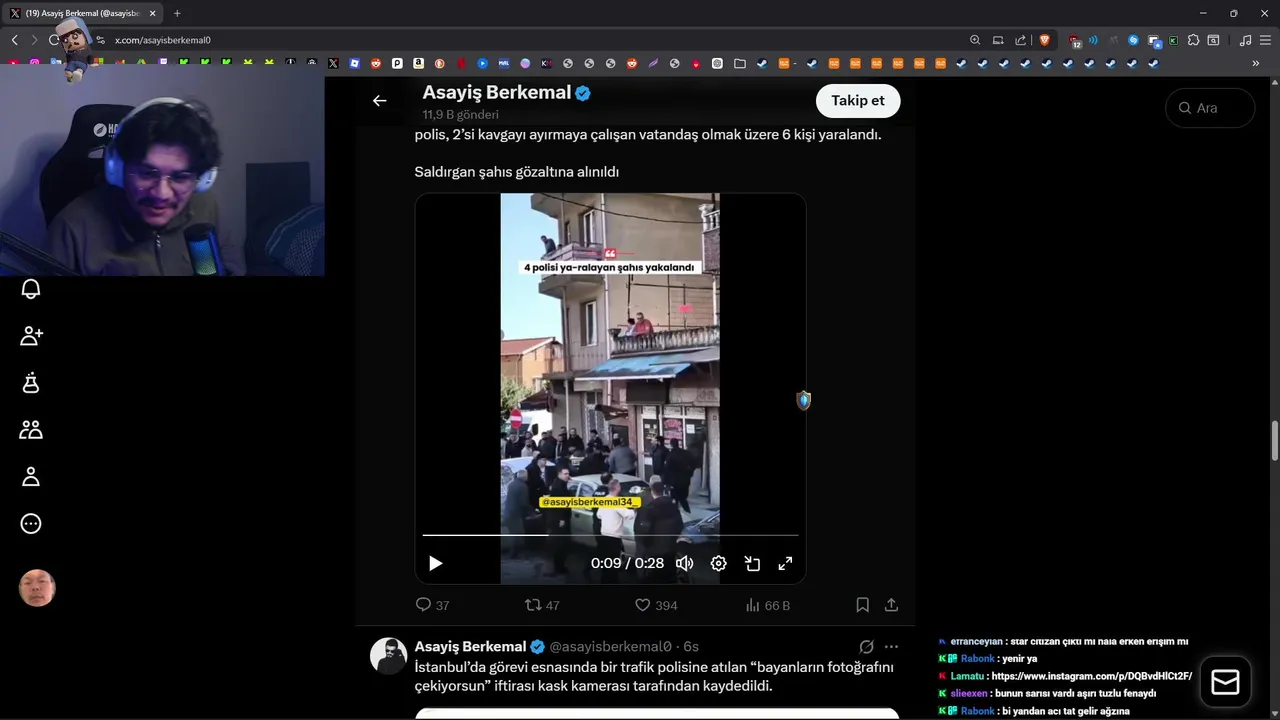Open the extensions puzzle icon
This screenshot has height=720, width=1280.
[1193, 40]
